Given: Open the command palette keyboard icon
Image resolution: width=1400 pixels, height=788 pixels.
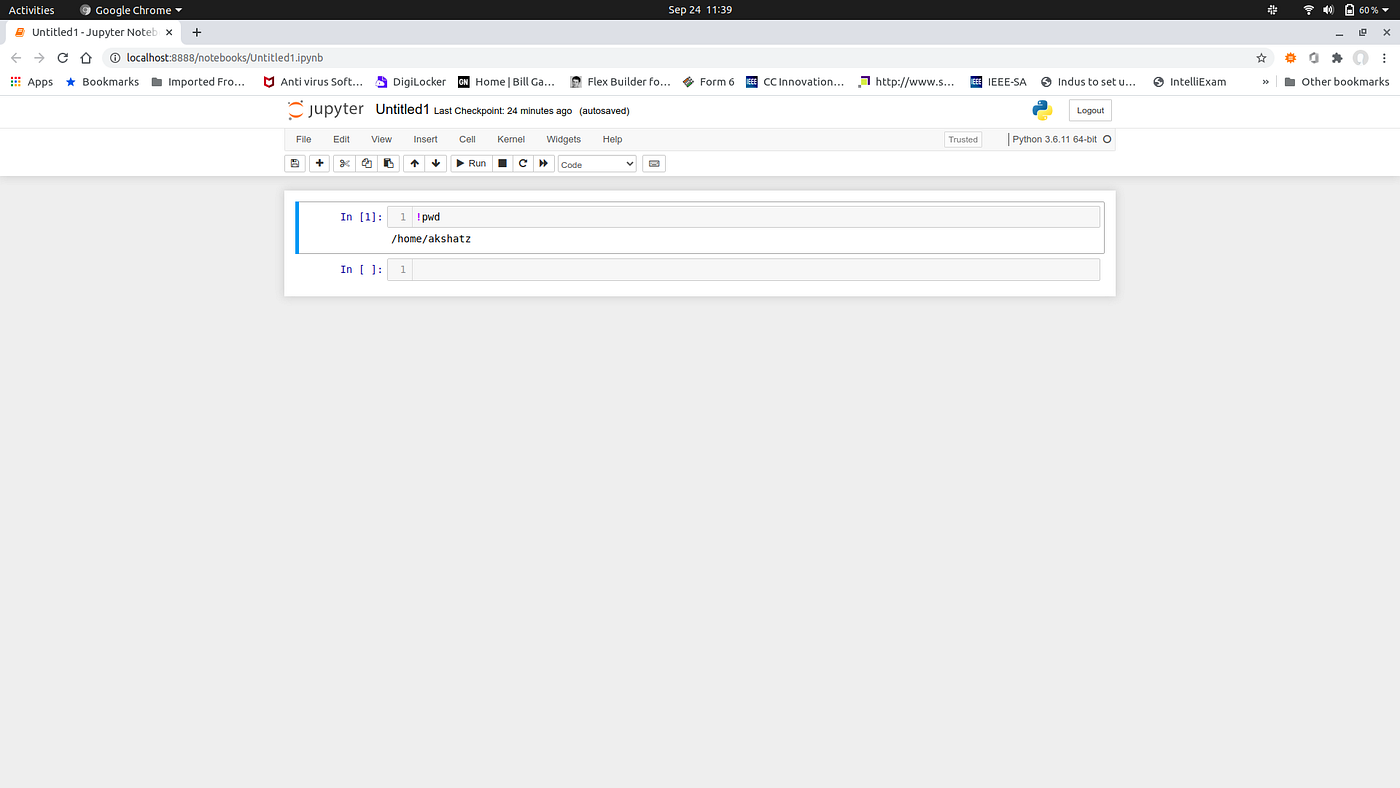Looking at the screenshot, I should (x=653, y=163).
